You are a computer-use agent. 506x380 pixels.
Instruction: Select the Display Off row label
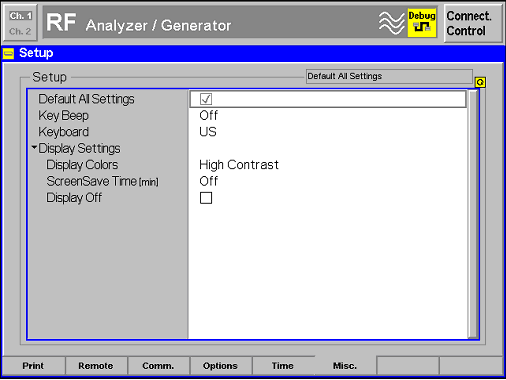[74, 198]
